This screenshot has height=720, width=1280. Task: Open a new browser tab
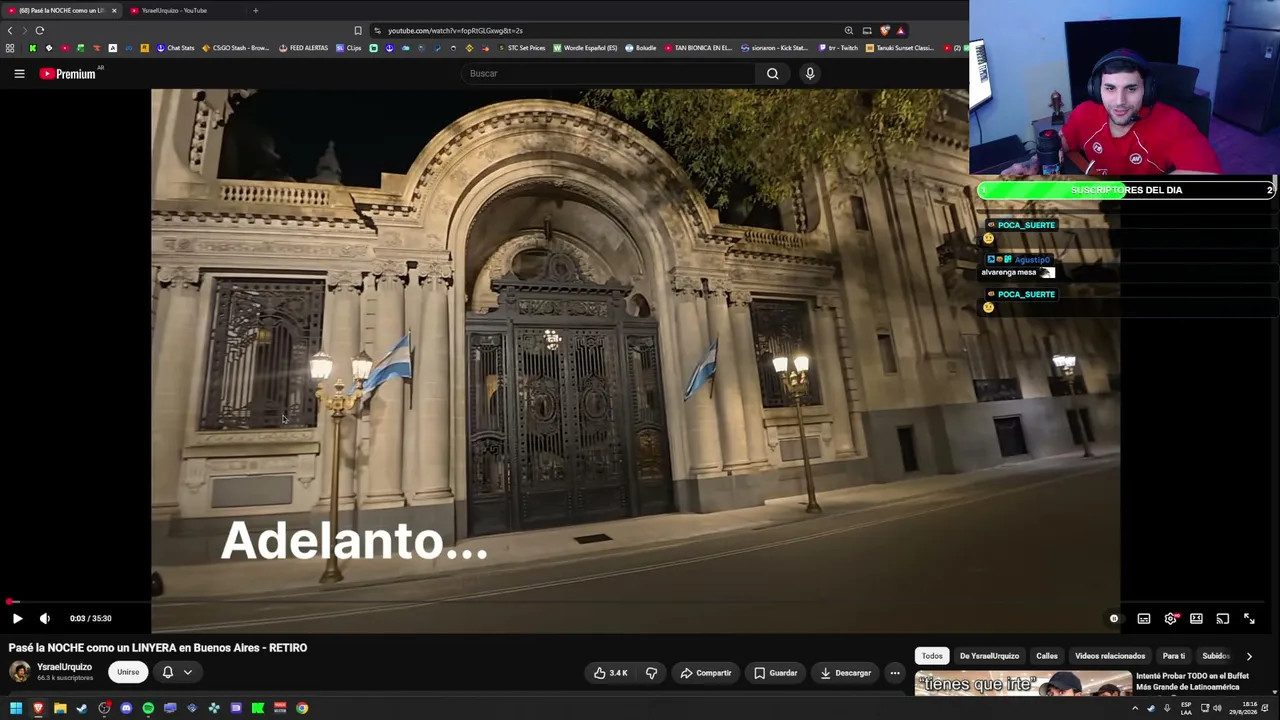(x=255, y=10)
